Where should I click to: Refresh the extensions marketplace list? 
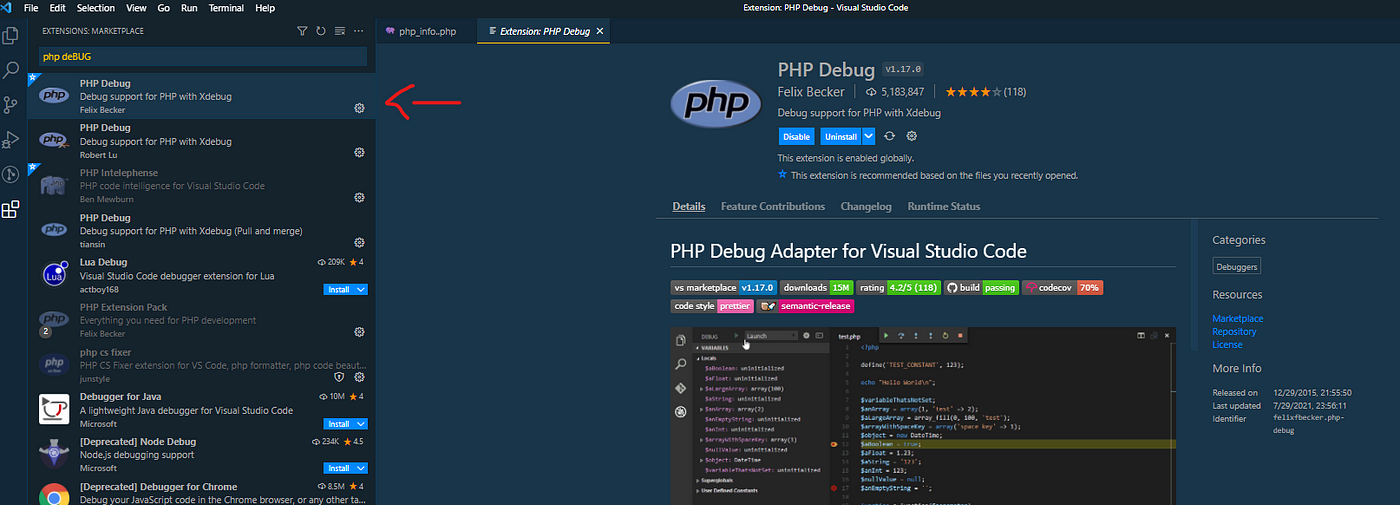click(x=321, y=31)
